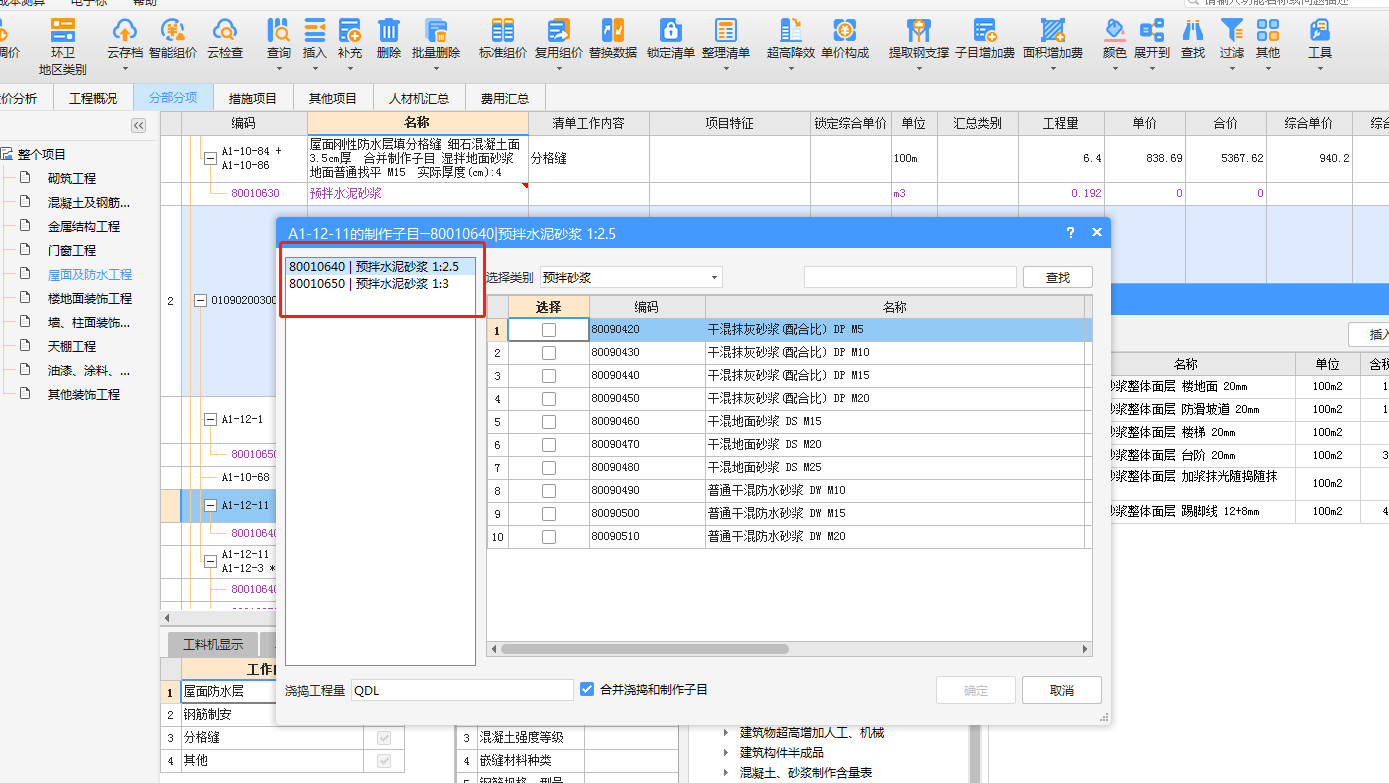Open the 过滤 dropdown arrow
This screenshot has height=783, width=1389.
[x=1232, y=69]
